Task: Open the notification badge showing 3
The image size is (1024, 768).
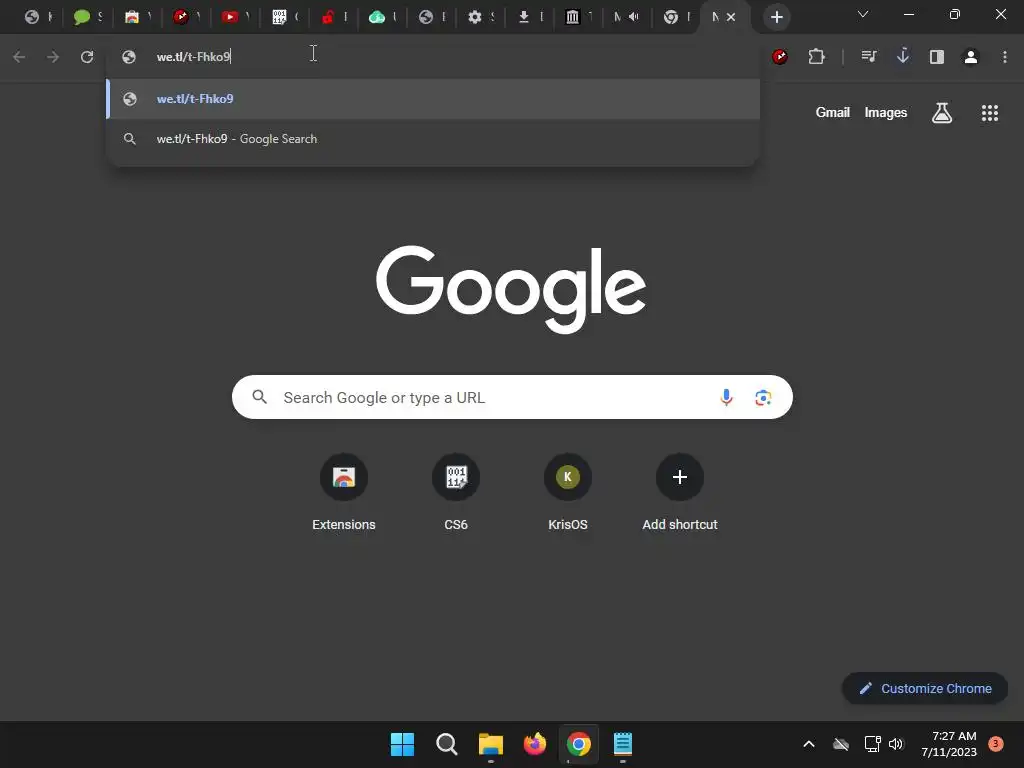Action: pyautogui.click(x=995, y=744)
